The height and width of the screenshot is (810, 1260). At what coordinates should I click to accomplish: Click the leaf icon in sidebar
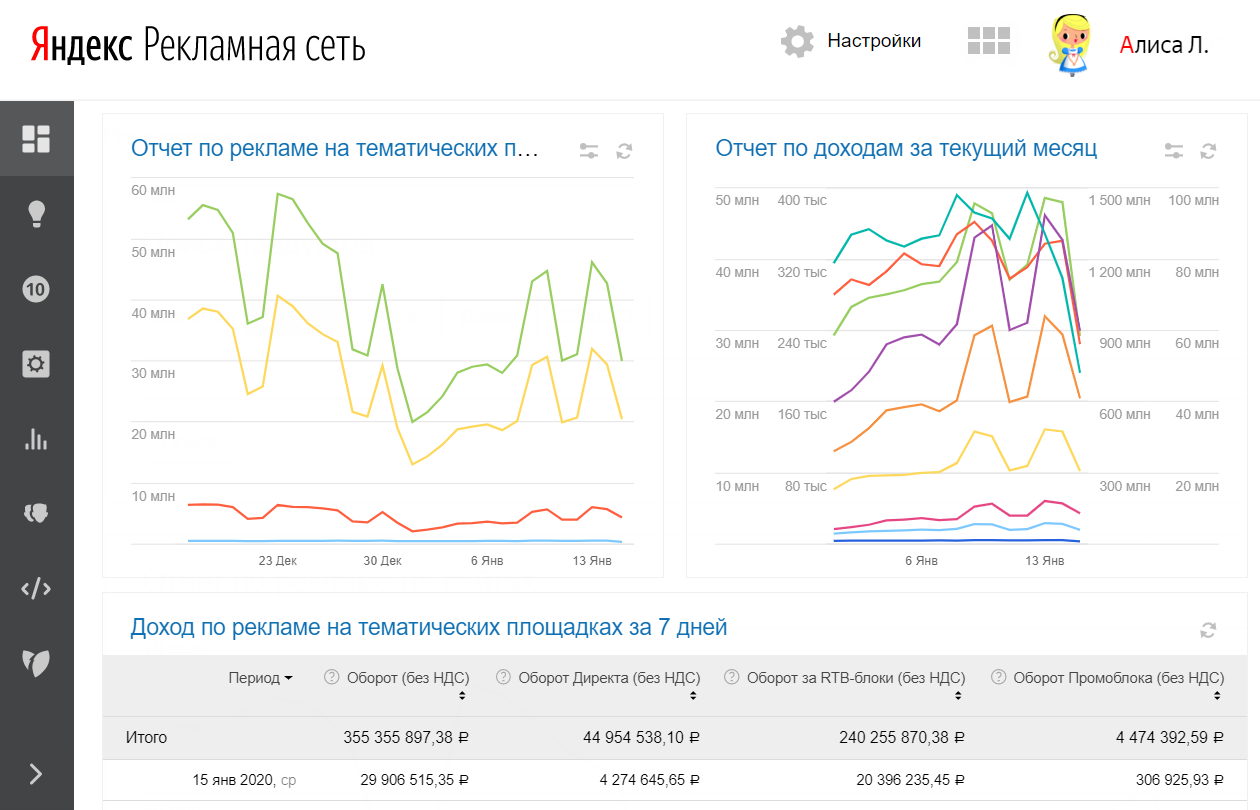36,662
